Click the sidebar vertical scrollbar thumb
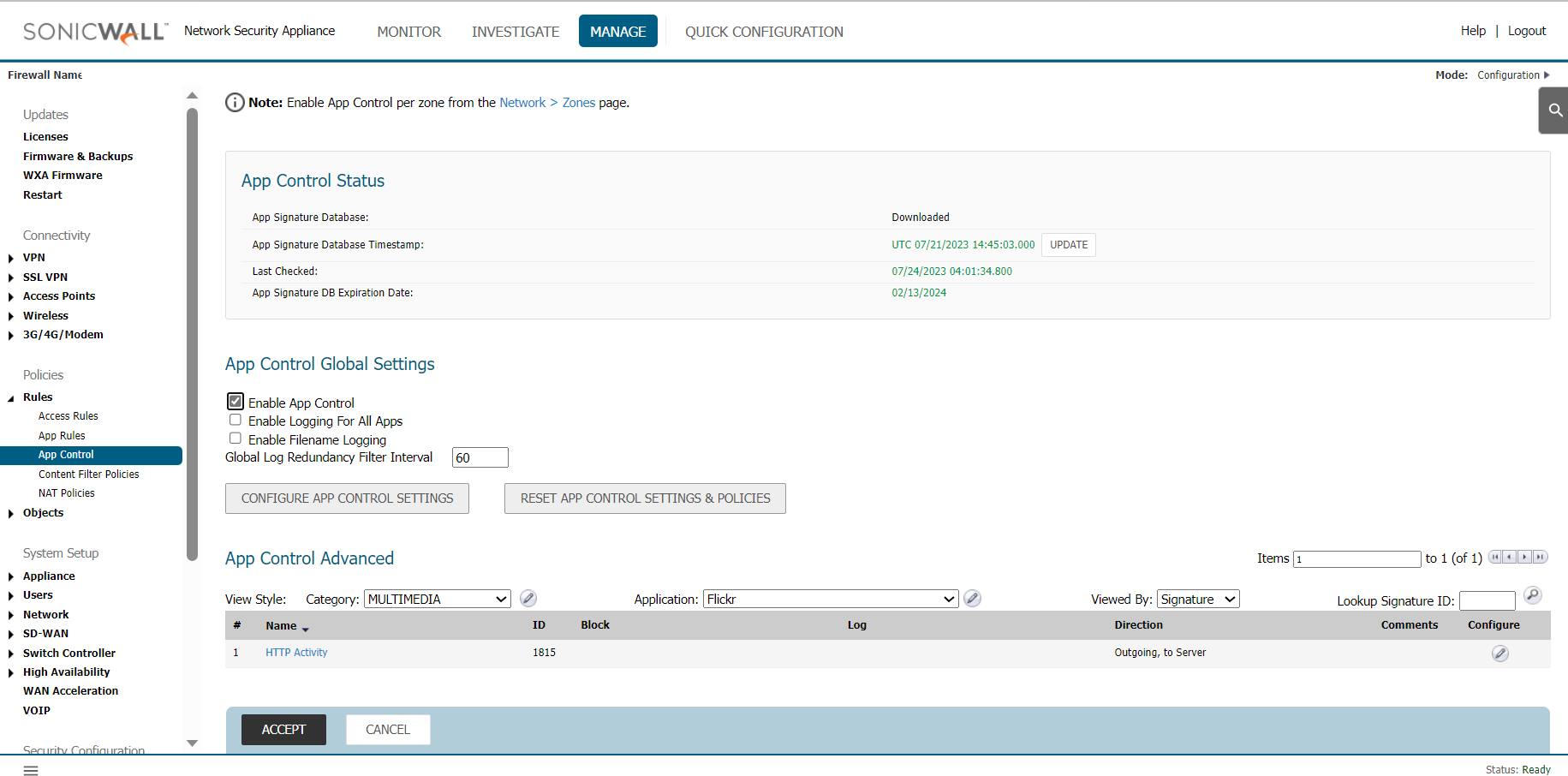 [192, 334]
